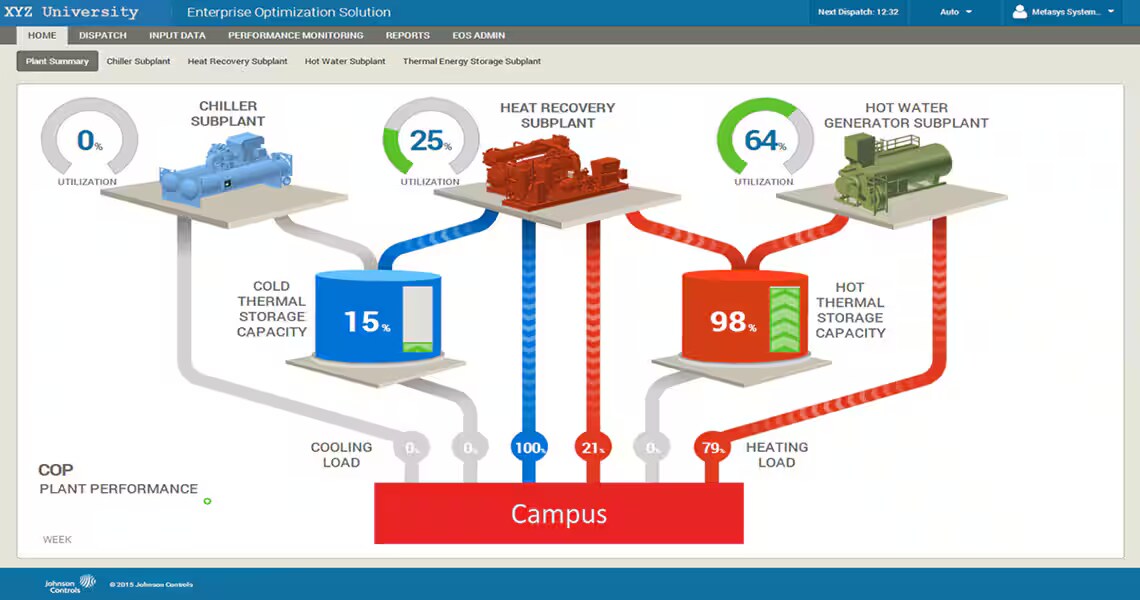Open the DISPATCH tab
Image resolution: width=1140 pixels, height=600 pixels.
coord(103,35)
